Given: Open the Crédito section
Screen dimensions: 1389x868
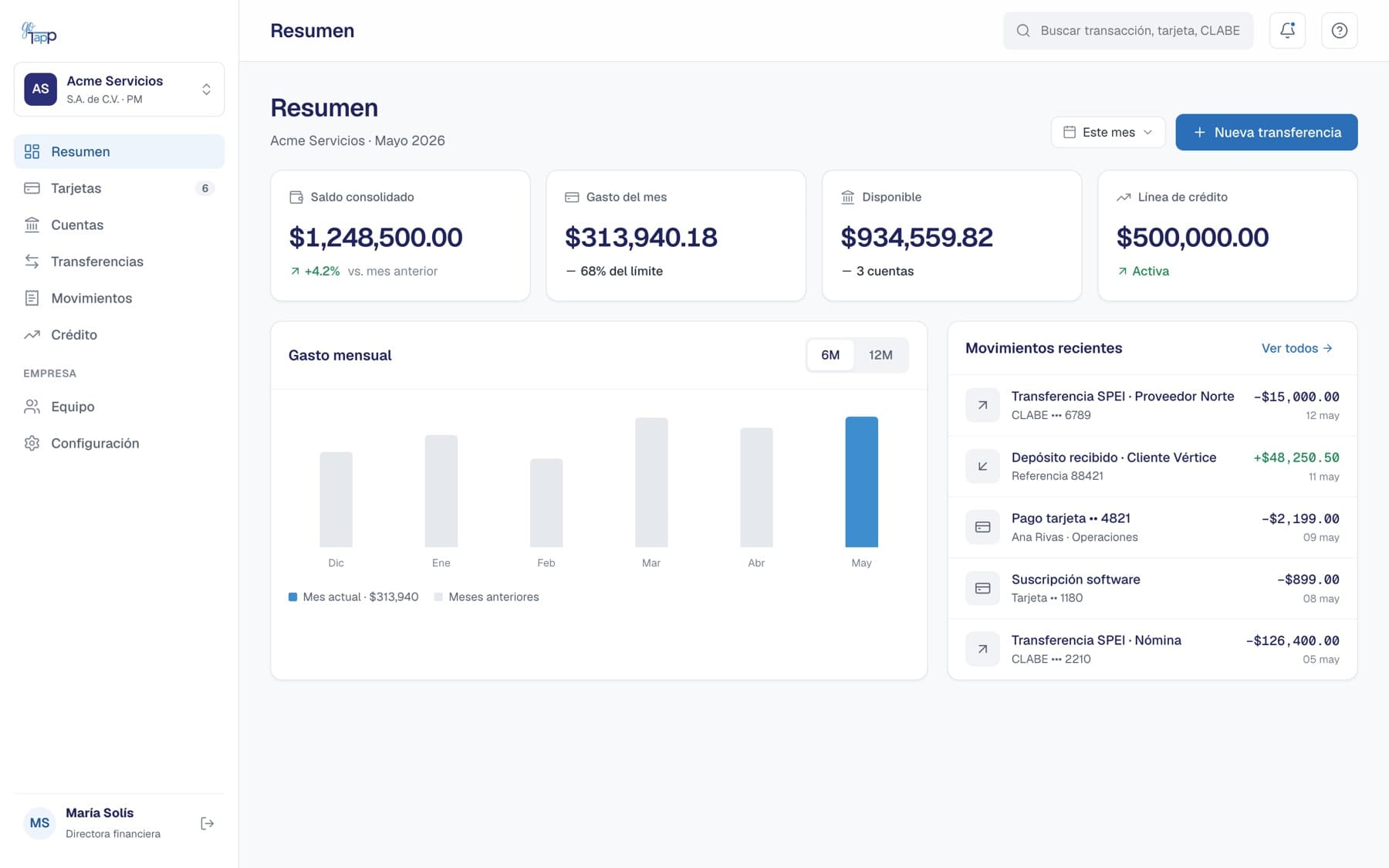Looking at the screenshot, I should click(119, 335).
